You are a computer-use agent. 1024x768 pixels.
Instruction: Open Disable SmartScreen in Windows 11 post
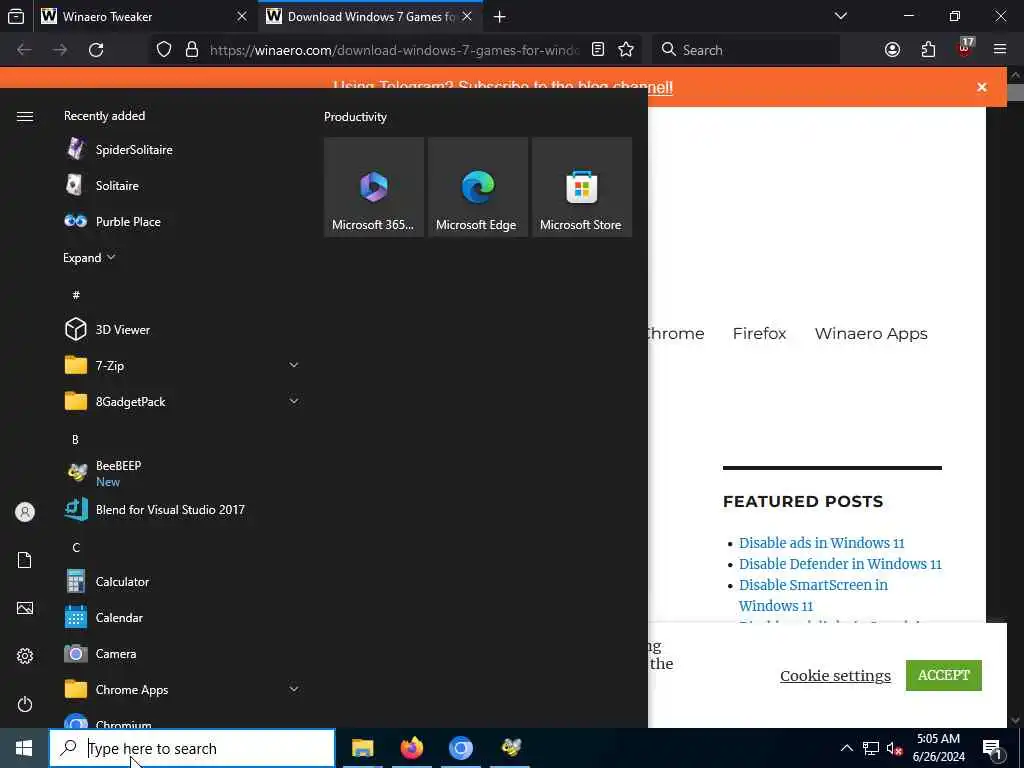pos(813,595)
